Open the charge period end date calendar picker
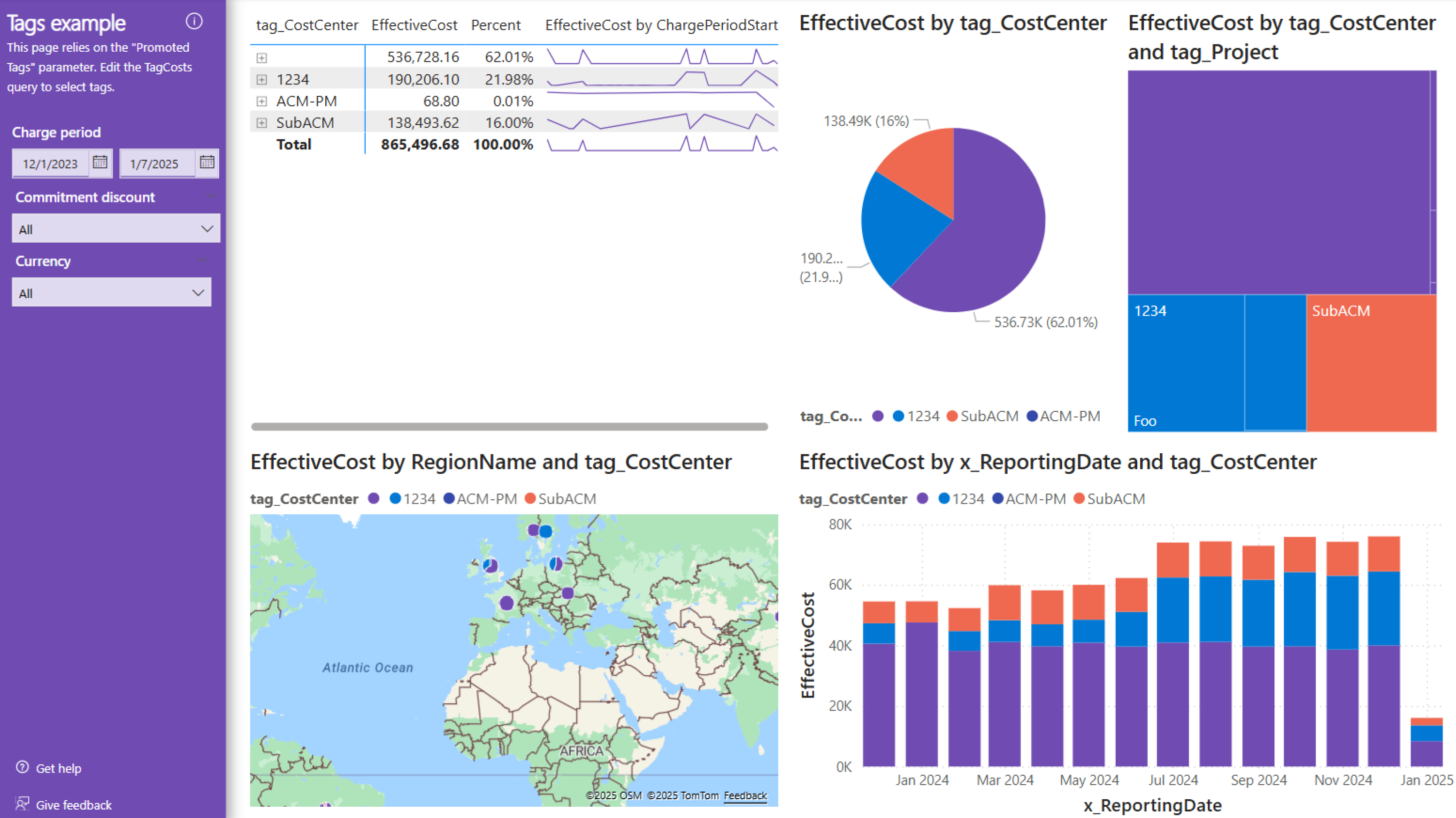This screenshot has height=818, width=1456. [207, 163]
